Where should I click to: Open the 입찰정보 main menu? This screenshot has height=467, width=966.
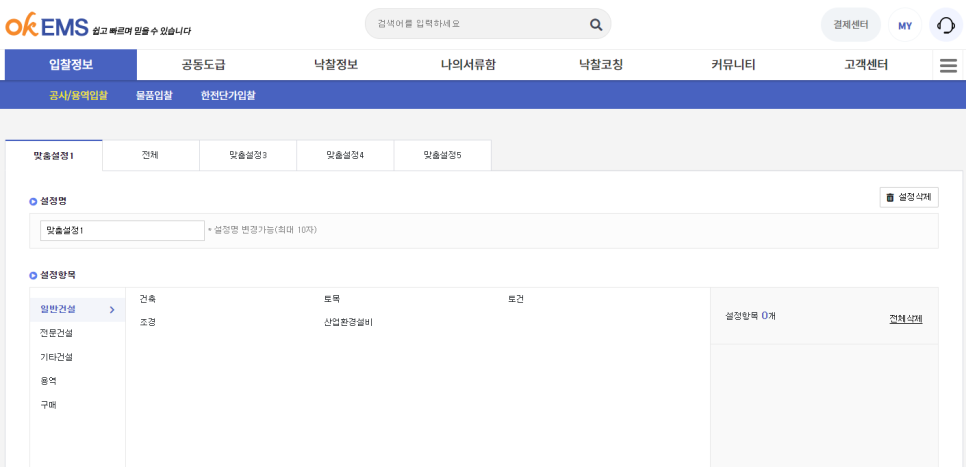click(x=71, y=65)
